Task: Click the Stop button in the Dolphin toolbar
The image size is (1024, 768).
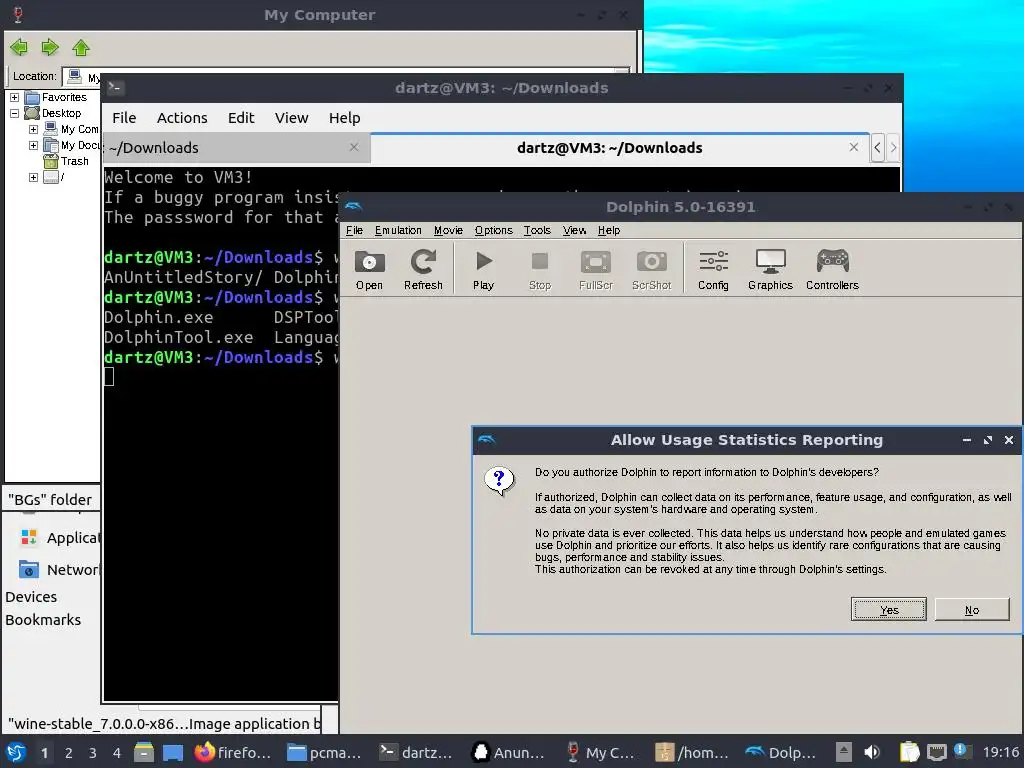Action: coord(539,269)
